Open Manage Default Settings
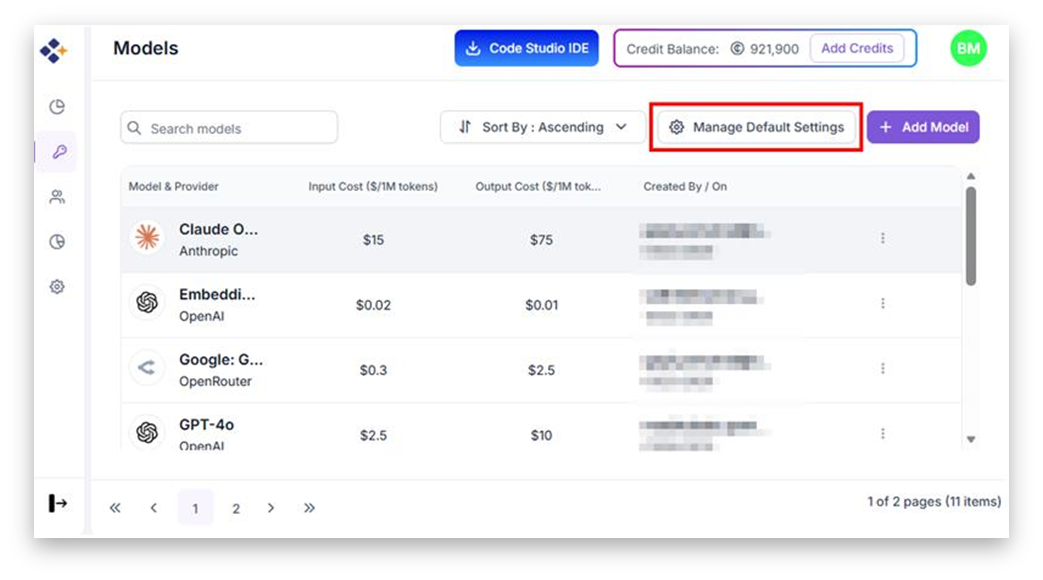 click(x=756, y=127)
